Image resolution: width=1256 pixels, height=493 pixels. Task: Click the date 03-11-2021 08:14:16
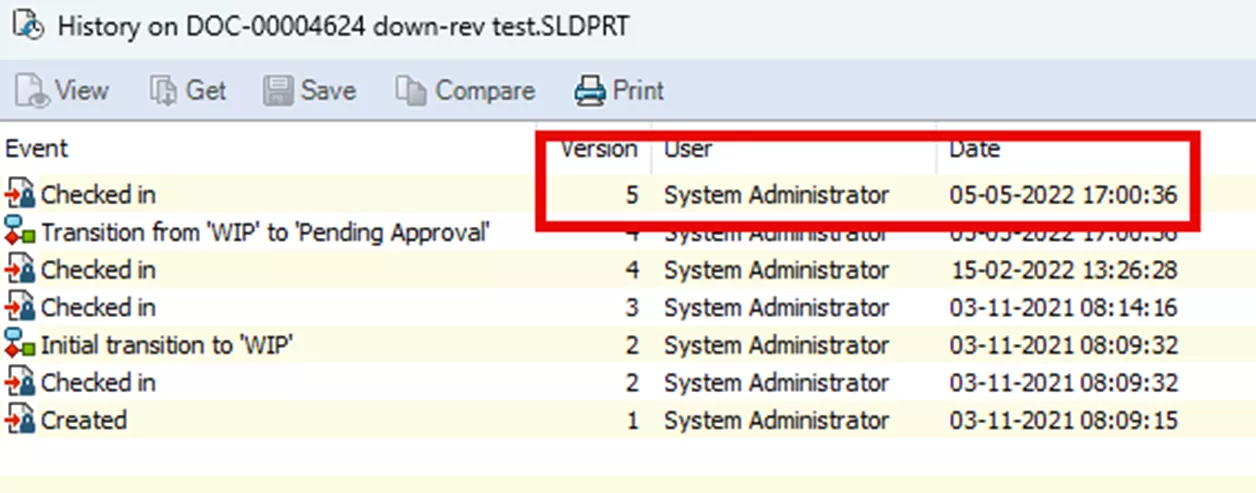[x=1063, y=307]
